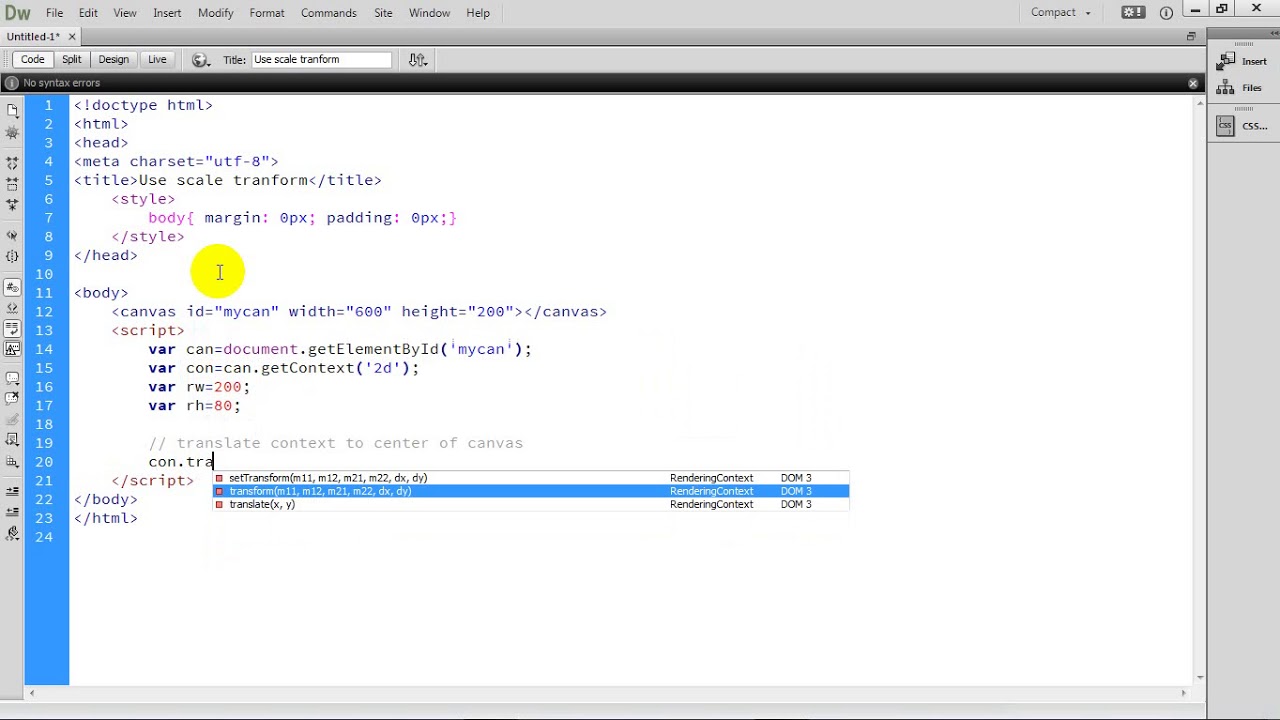Open the Insert menu
The image size is (1280, 720).
point(167,13)
